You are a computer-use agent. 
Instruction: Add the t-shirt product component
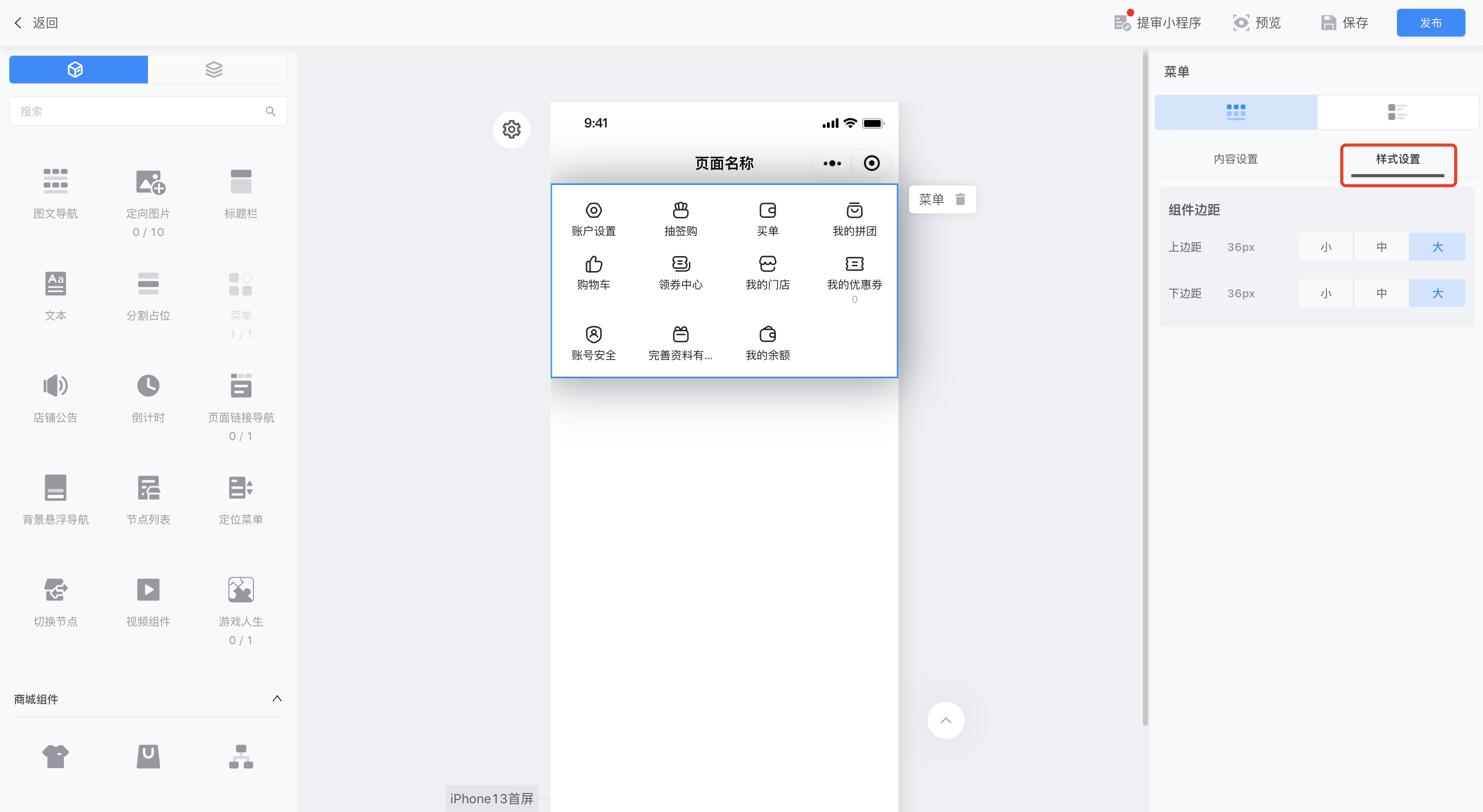(55, 756)
